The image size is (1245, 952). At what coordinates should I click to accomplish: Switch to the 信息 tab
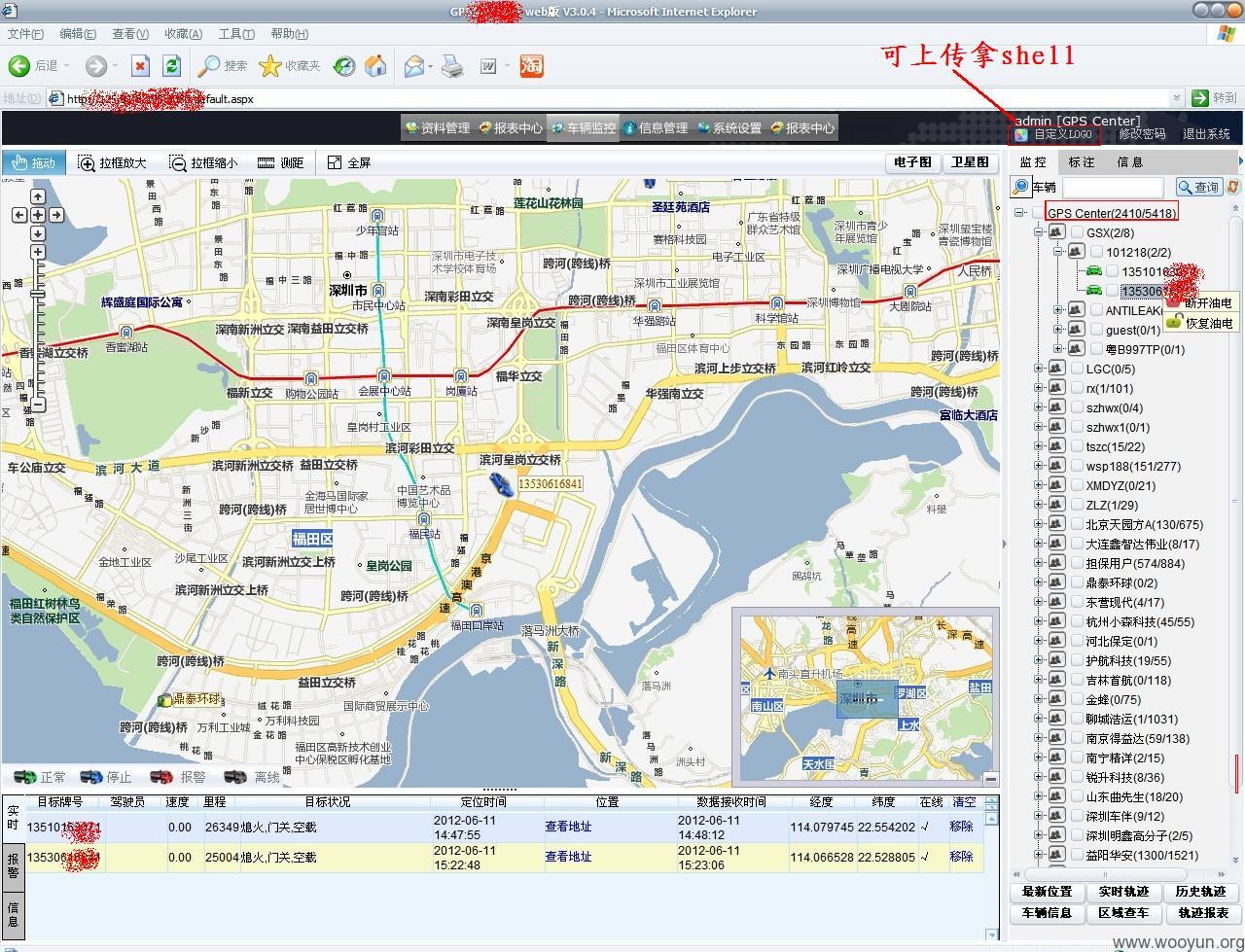pyautogui.click(x=1129, y=162)
